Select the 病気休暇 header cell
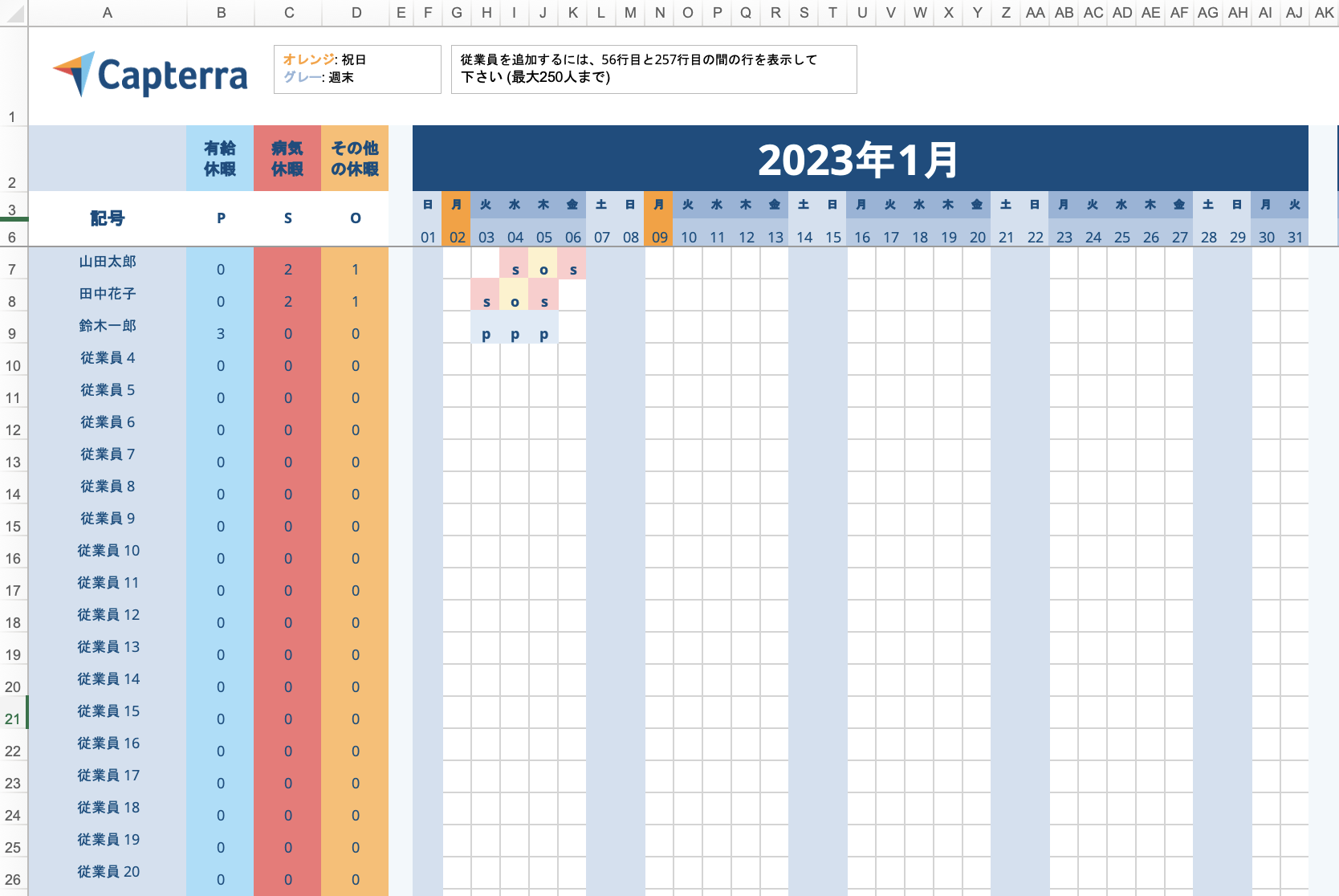The height and width of the screenshot is (896, 1339). click(287, 158)
